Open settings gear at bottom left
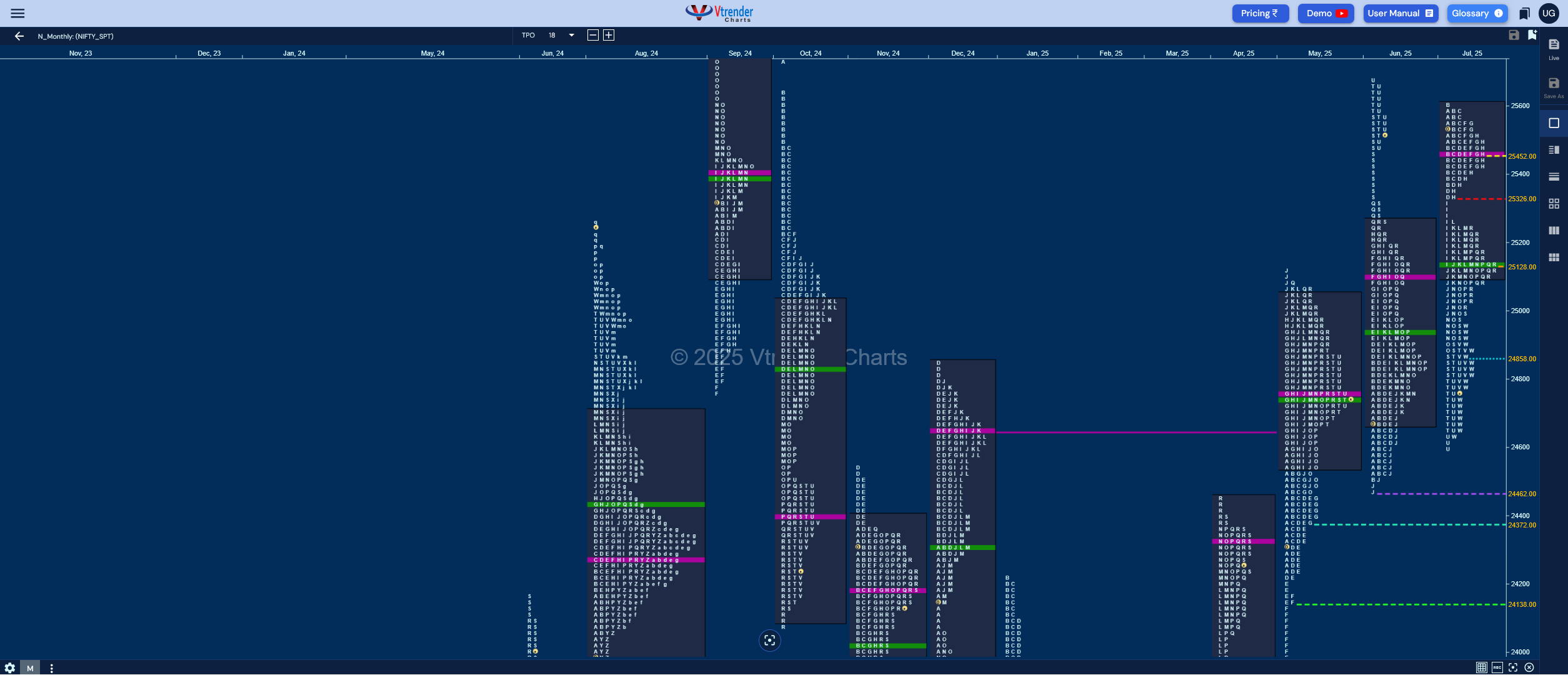Viewport: 1568px width, 675px height. coord(10,667)
